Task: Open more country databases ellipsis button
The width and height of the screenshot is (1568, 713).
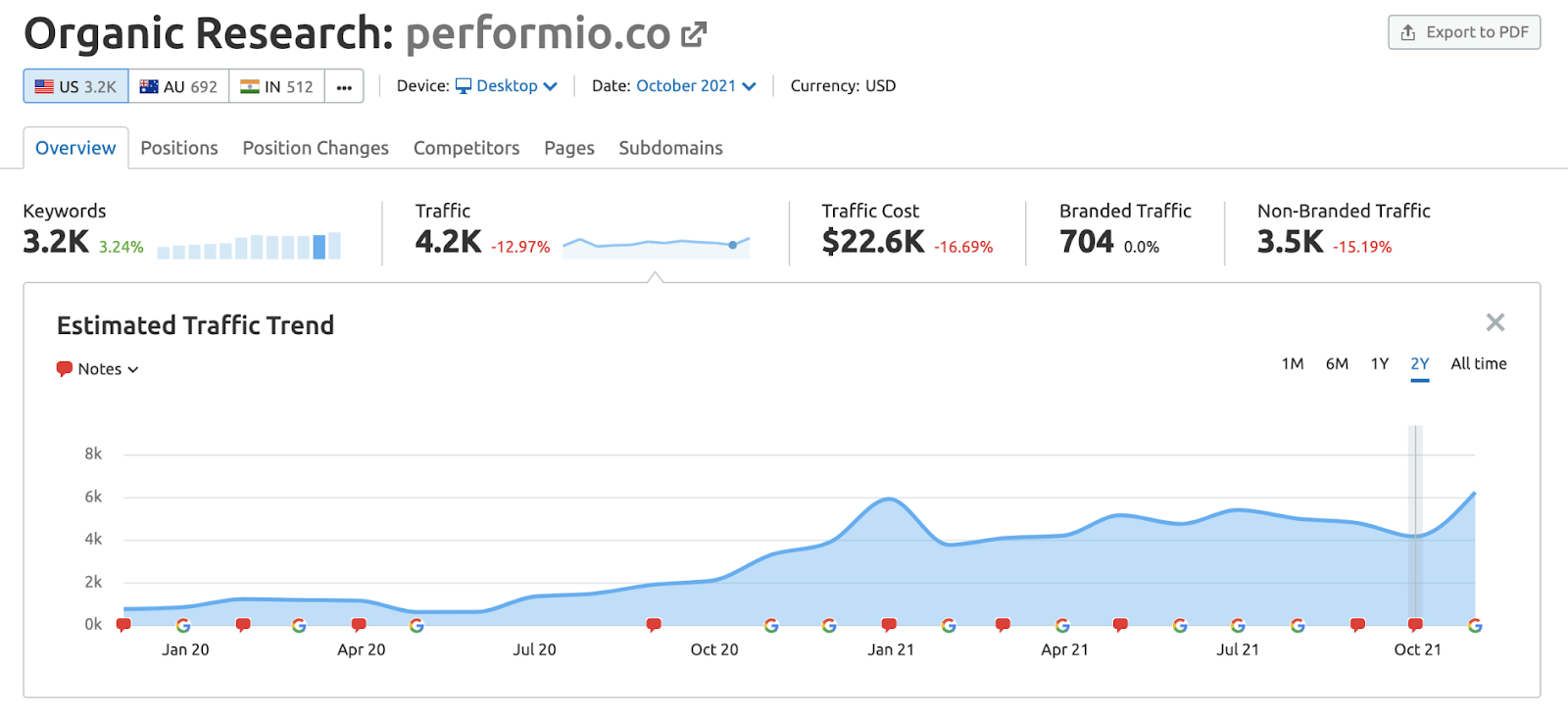Action: tap(344, 86)
